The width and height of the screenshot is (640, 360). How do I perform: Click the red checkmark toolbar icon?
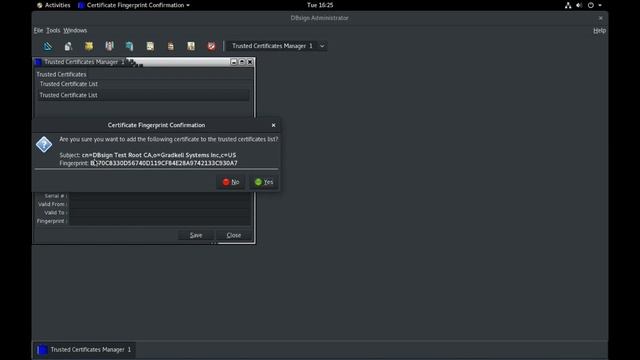(211, 46)
